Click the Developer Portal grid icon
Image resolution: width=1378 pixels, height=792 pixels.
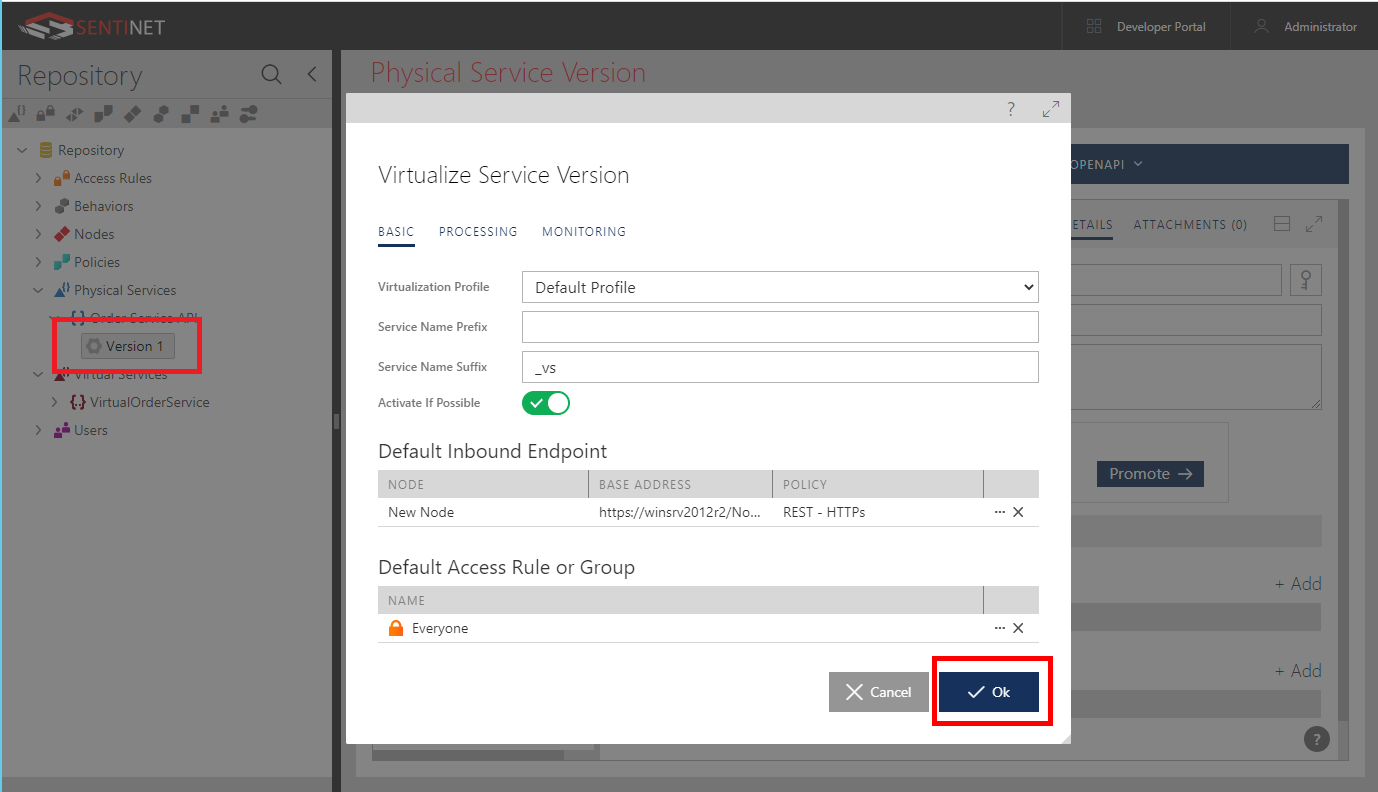[1095, 26]
